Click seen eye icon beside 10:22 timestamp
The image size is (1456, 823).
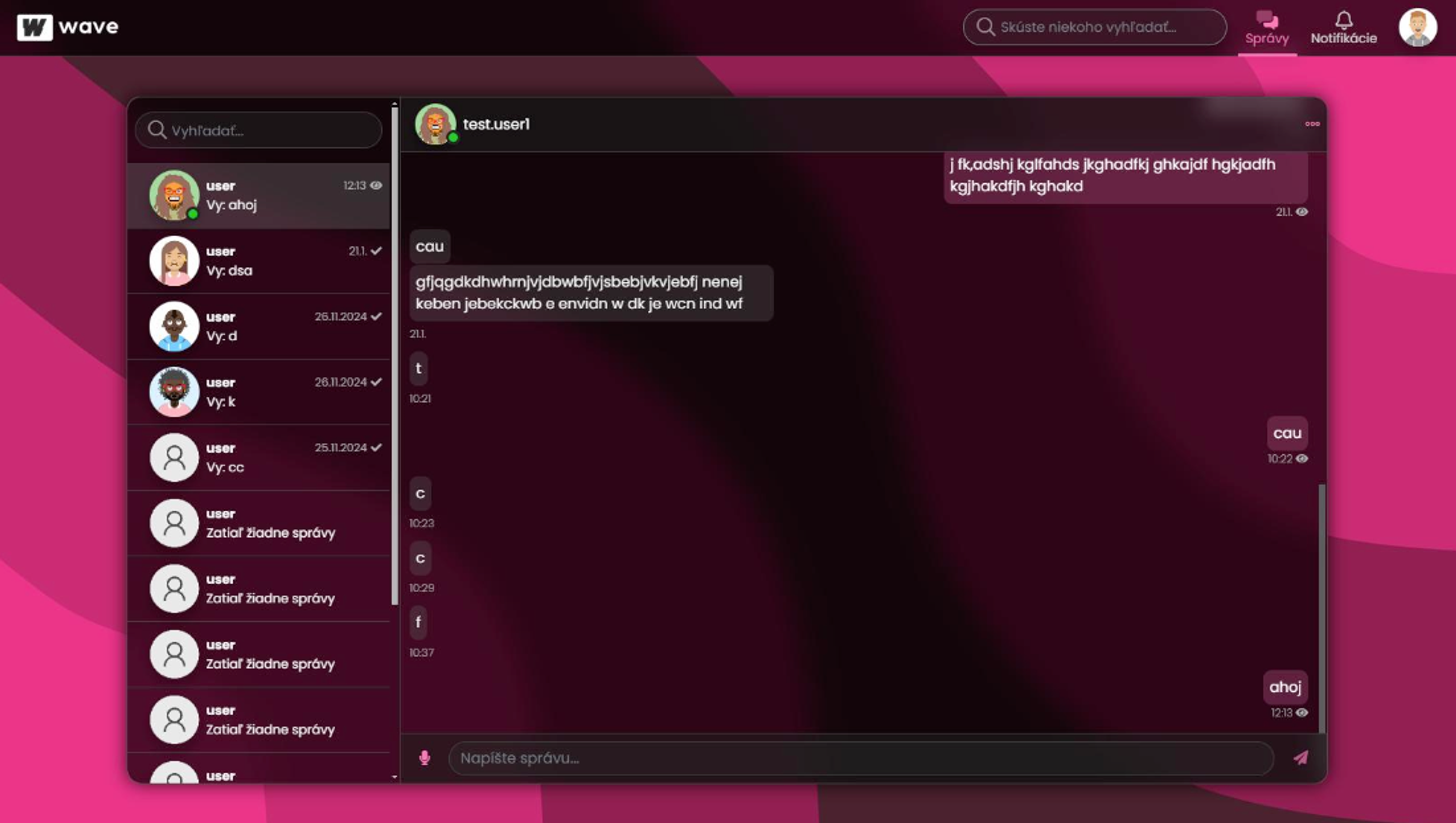pos(1302,458)
